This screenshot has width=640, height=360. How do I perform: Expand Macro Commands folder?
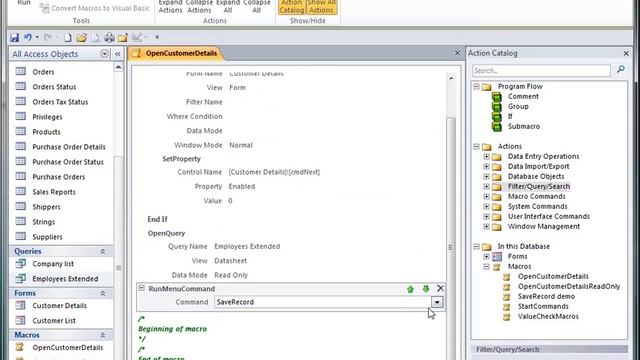(x=486, y=196)
